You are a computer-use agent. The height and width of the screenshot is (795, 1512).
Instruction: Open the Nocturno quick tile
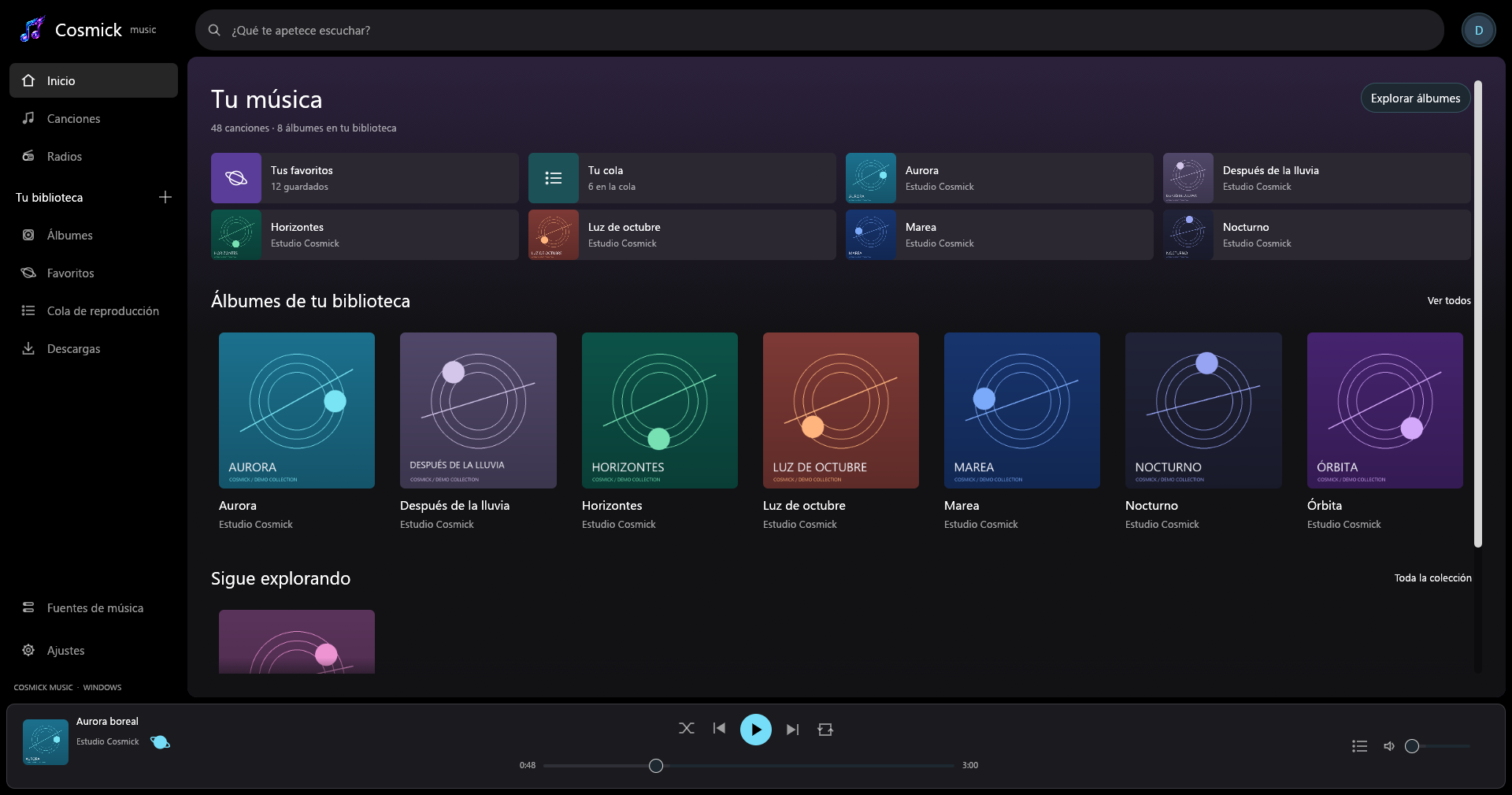tap(1317, 235)
